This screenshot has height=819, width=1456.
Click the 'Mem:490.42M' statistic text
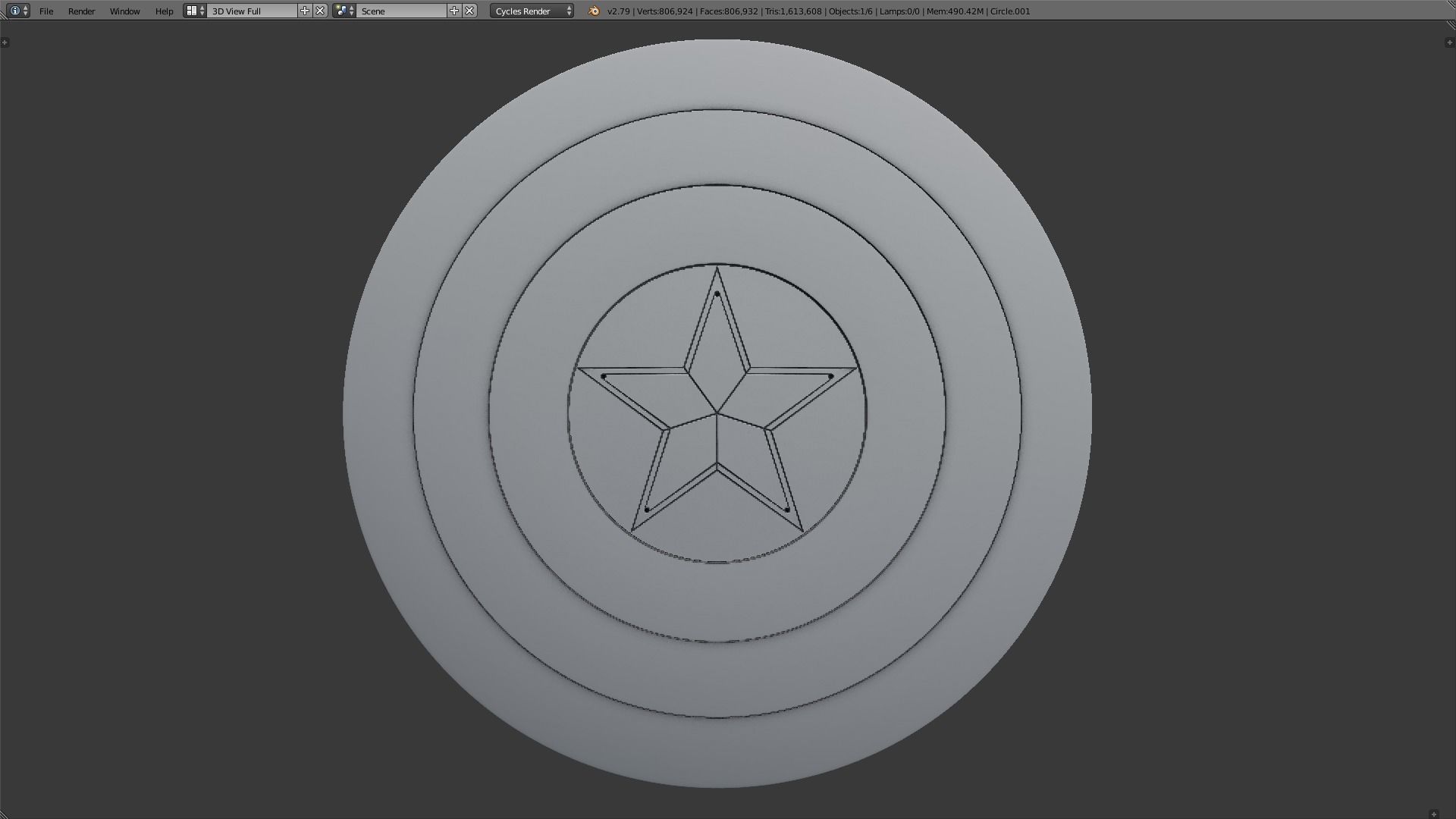(x=954, y=11)
